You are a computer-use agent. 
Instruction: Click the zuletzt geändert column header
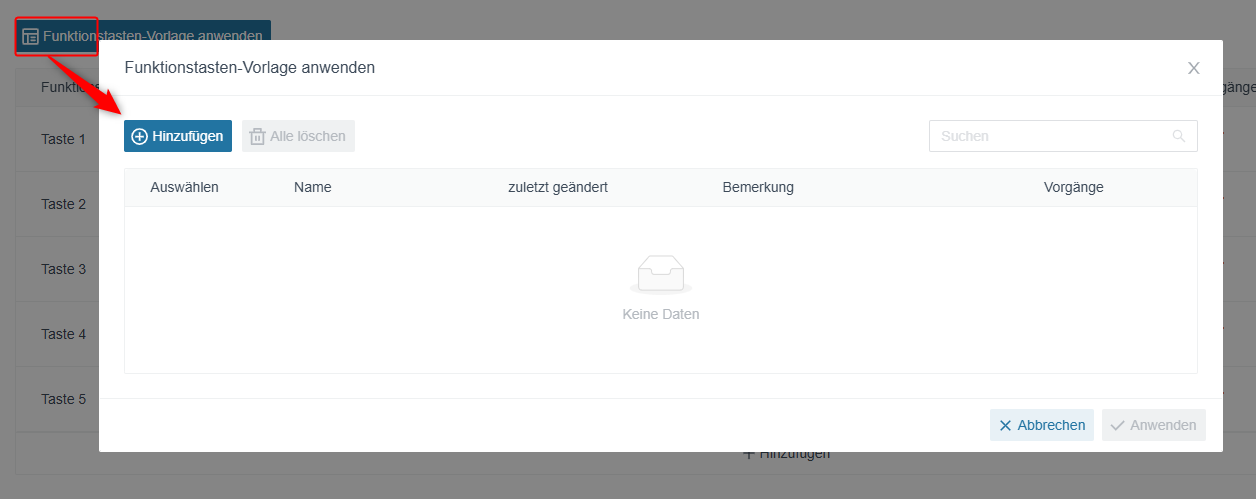[558, 187]
